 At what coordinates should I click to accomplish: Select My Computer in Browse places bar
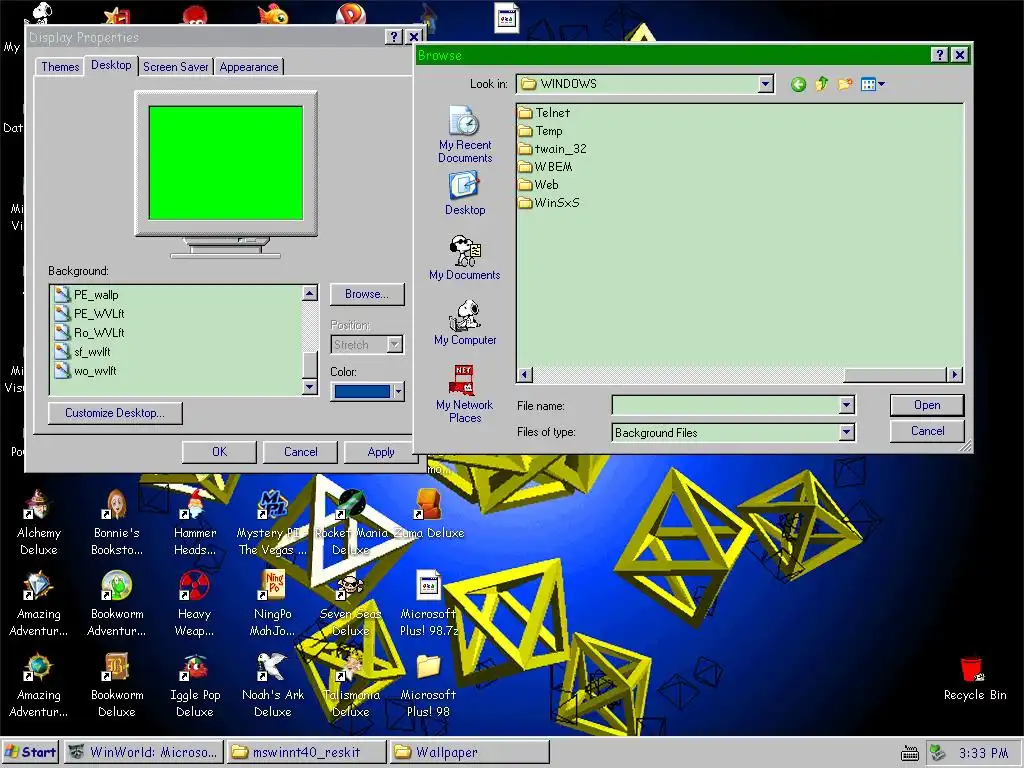465,323
